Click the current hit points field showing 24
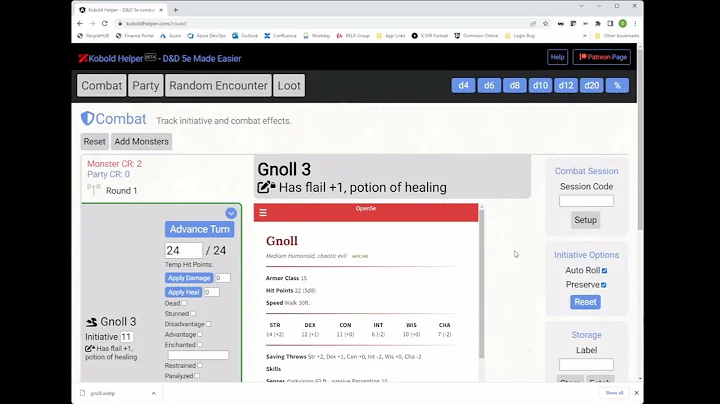The image size is (720, 404). [184, 250]
